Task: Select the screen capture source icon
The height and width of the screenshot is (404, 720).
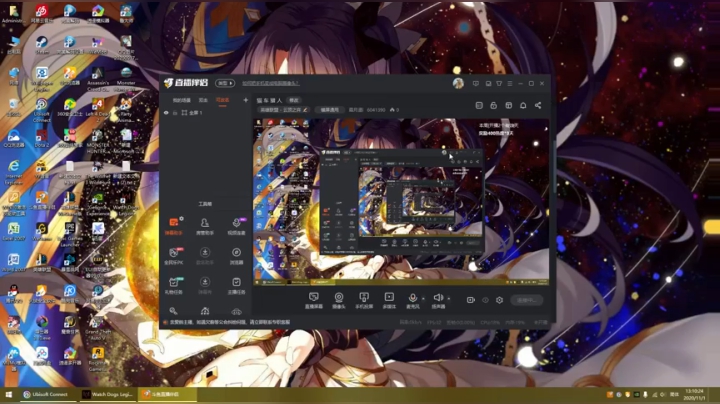Action: tap(314, 300)
